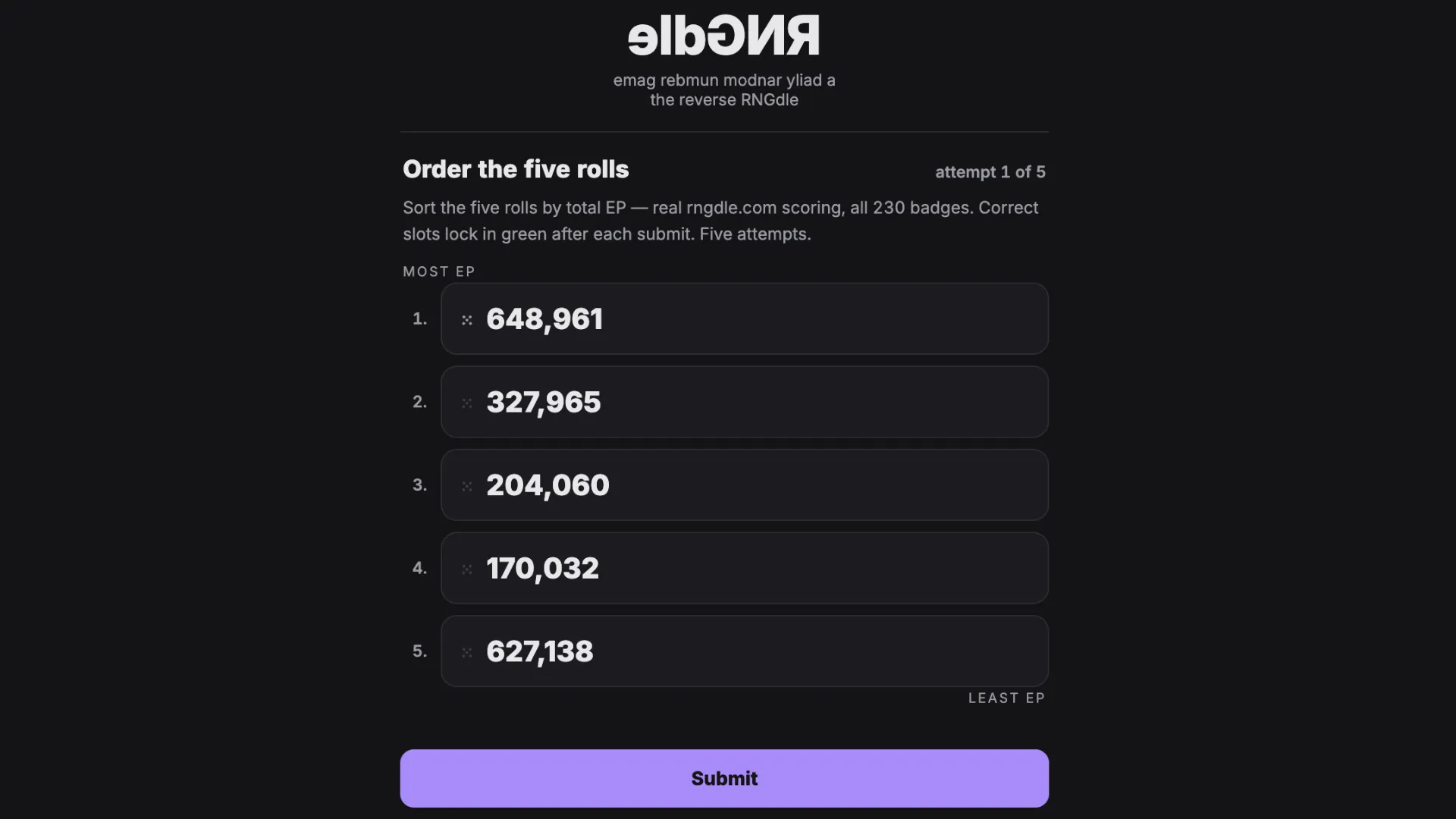This screenshot has height=819, width=1456.
Task: Click the MOST EP label
Action: click(x=439, y=271)
